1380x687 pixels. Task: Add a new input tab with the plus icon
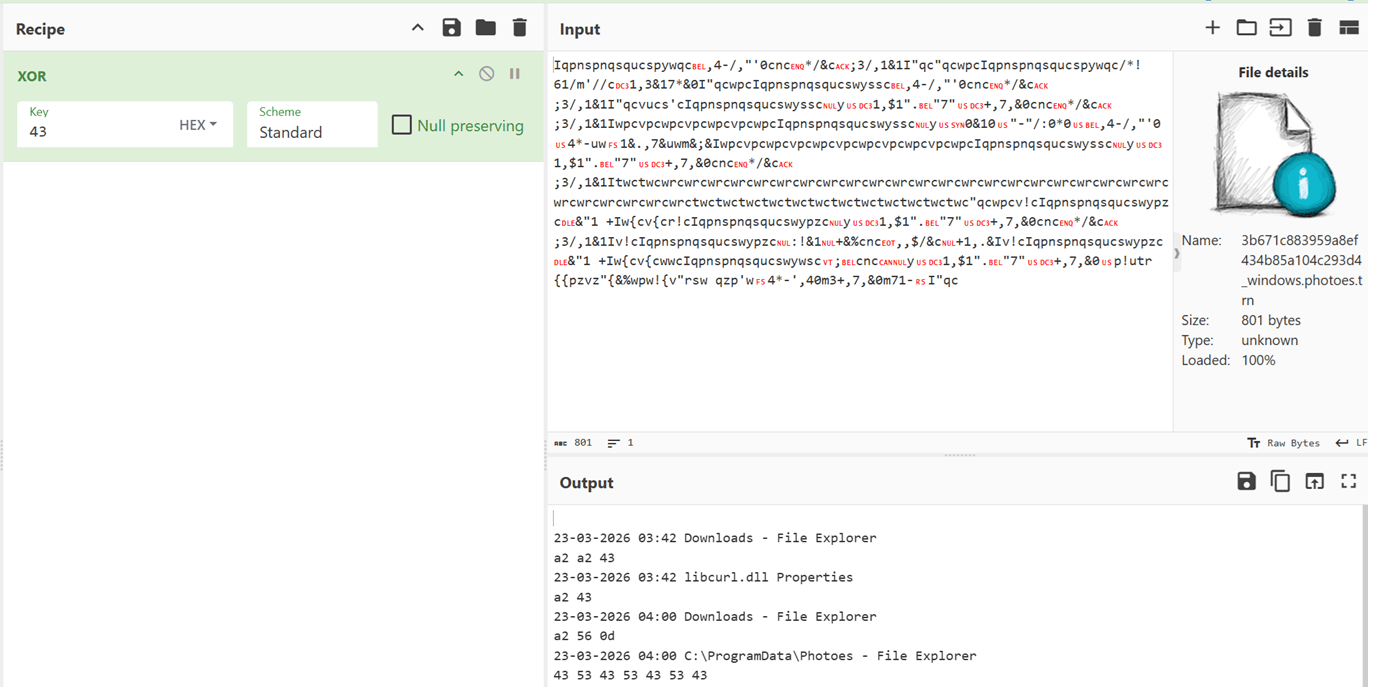(x=1211, y=28)
